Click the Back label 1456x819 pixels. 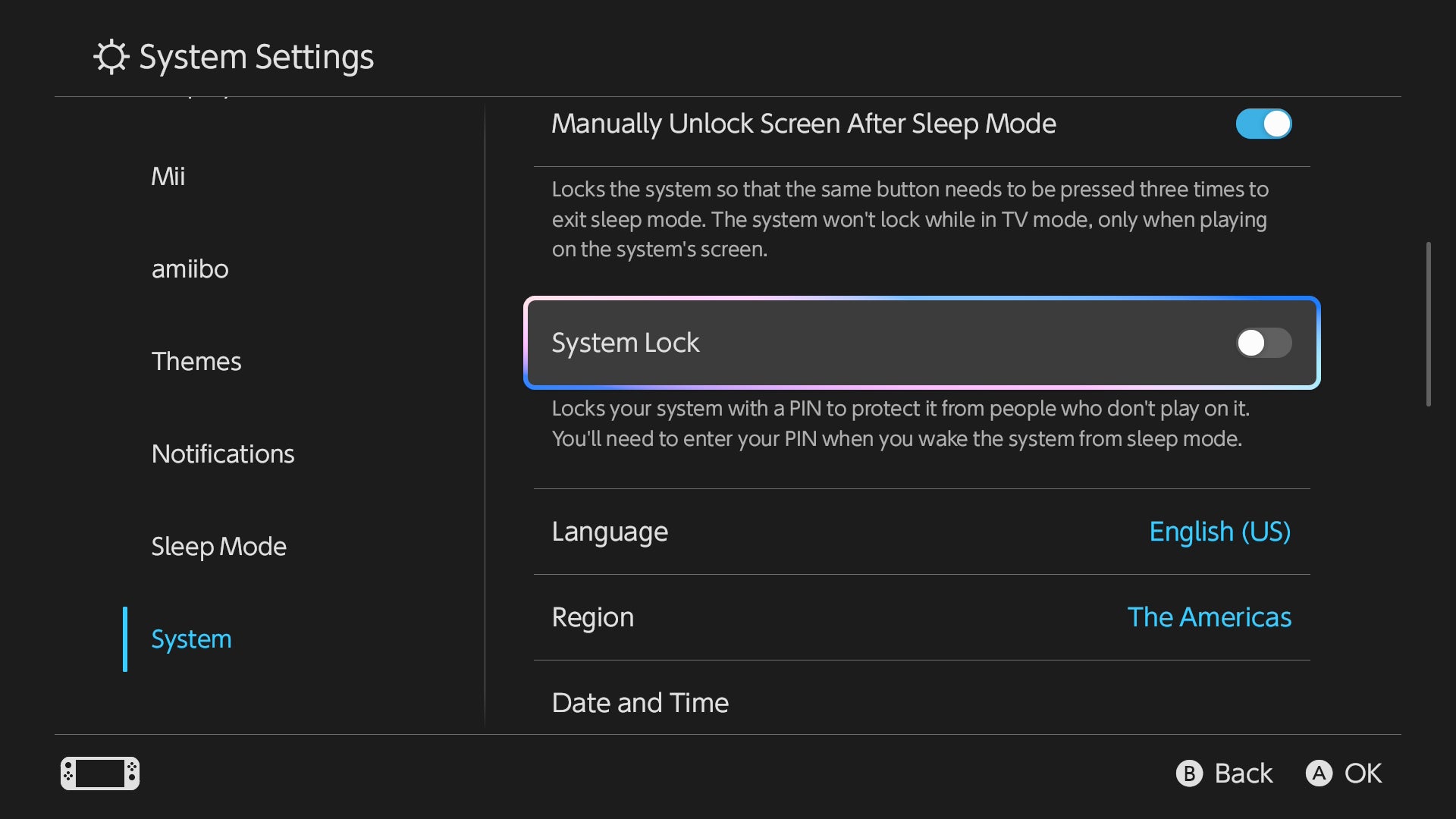[1243, 773]
